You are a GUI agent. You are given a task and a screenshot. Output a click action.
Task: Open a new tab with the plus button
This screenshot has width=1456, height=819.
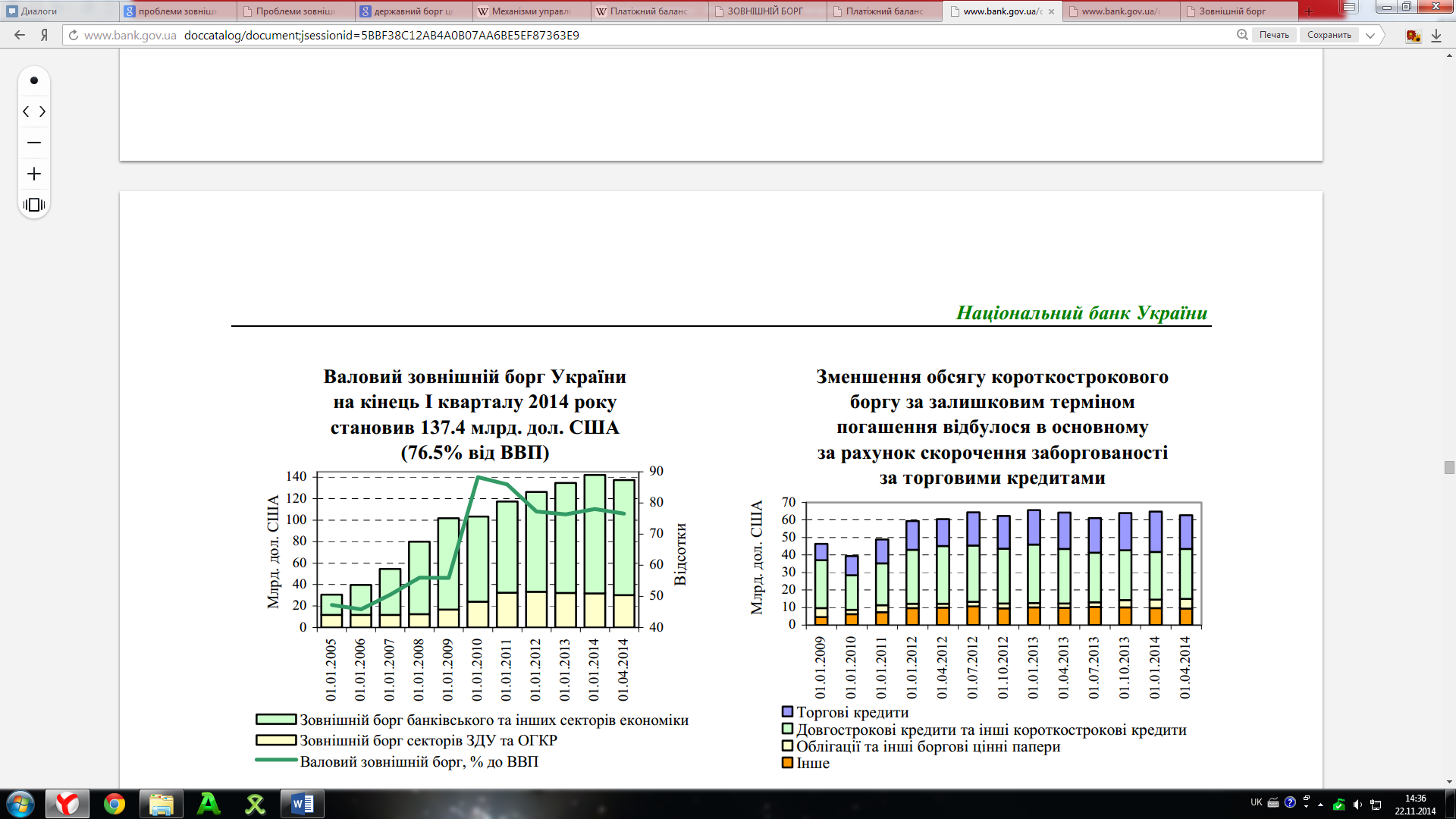(1309, 11)
